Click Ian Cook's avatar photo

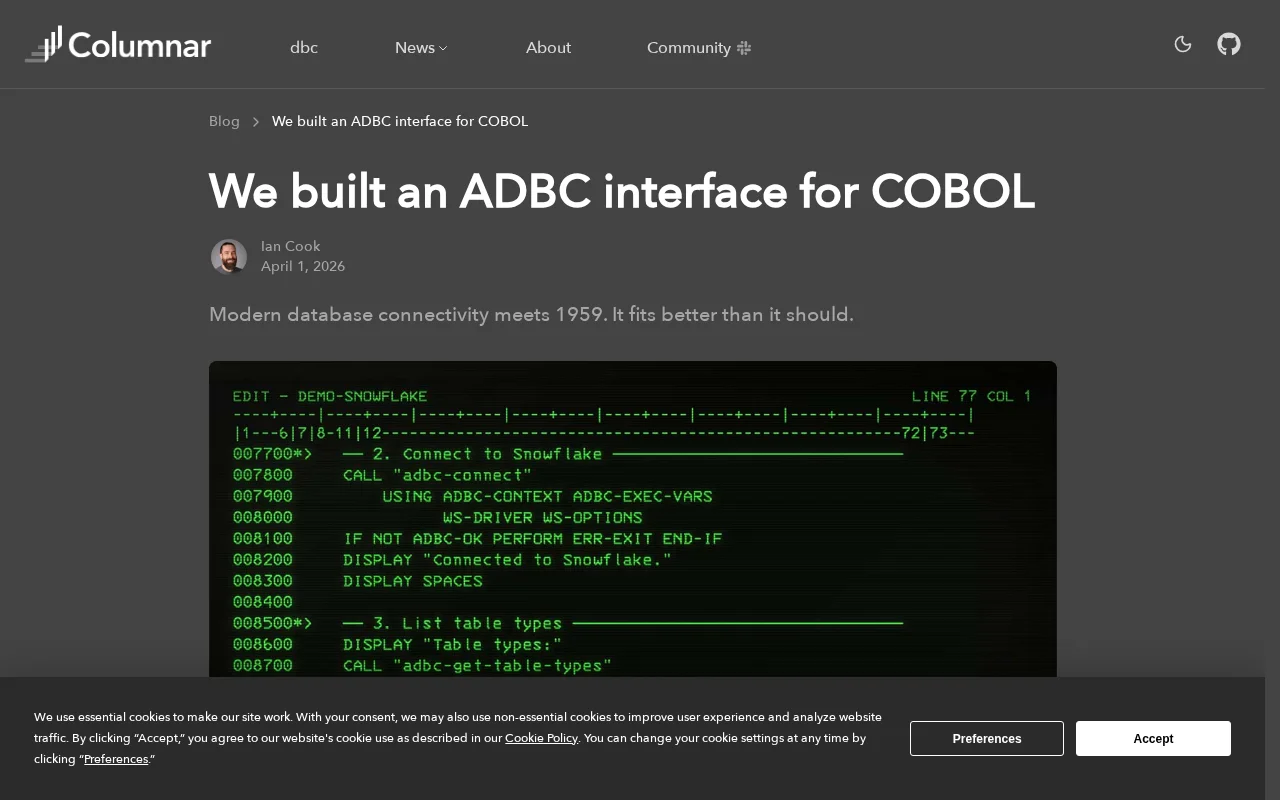[229, 257]
